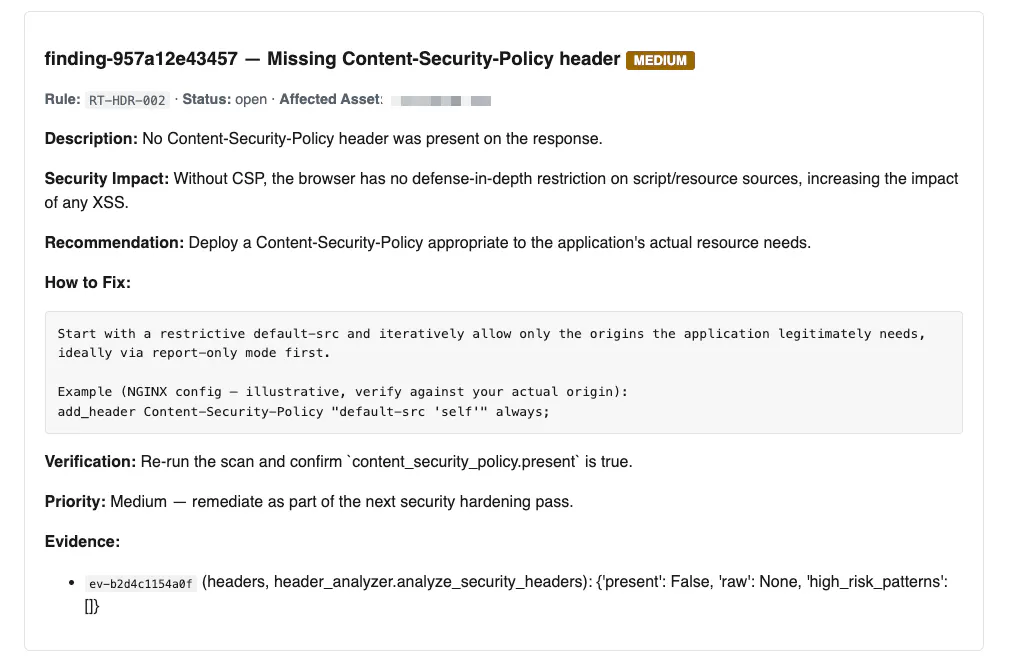Click the Verification re-run scan text
Viewport: 1025px width, 663px height.
[339, 462]
